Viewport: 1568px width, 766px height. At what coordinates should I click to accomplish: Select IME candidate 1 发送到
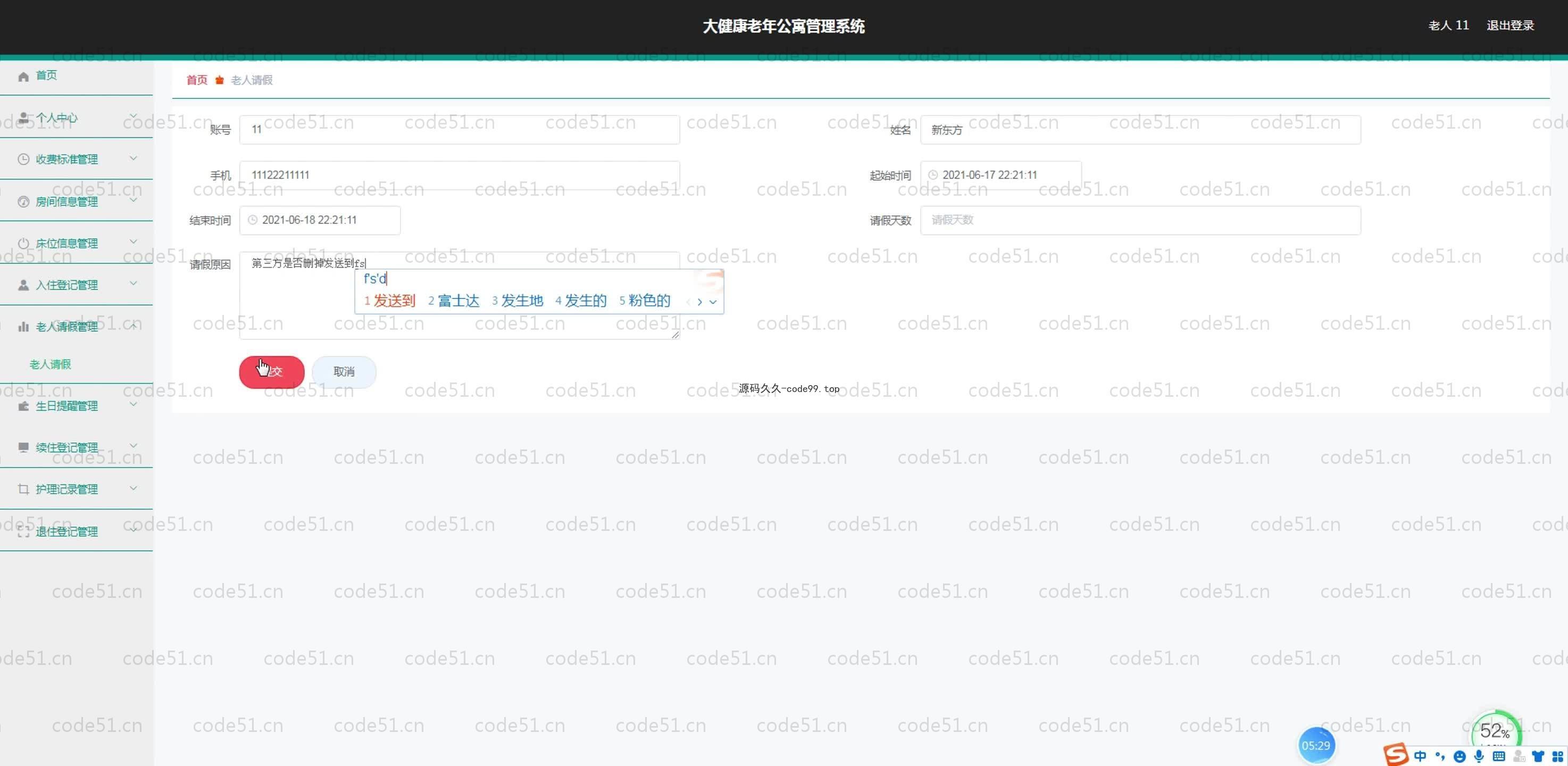pyautogui.click(x=389, y=301)
